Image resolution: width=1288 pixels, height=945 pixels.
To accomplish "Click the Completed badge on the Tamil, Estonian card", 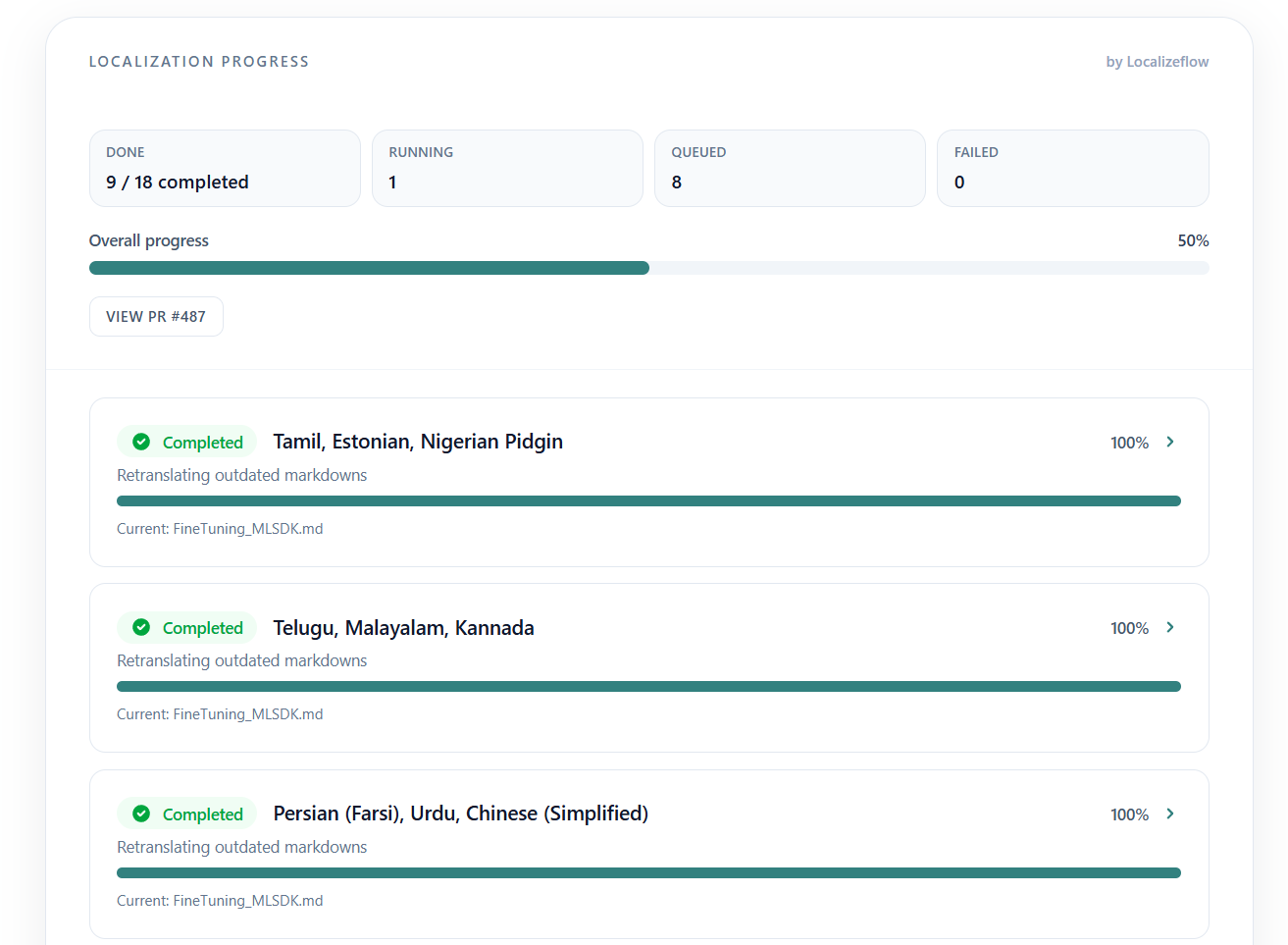I will (x=186, y=442).
